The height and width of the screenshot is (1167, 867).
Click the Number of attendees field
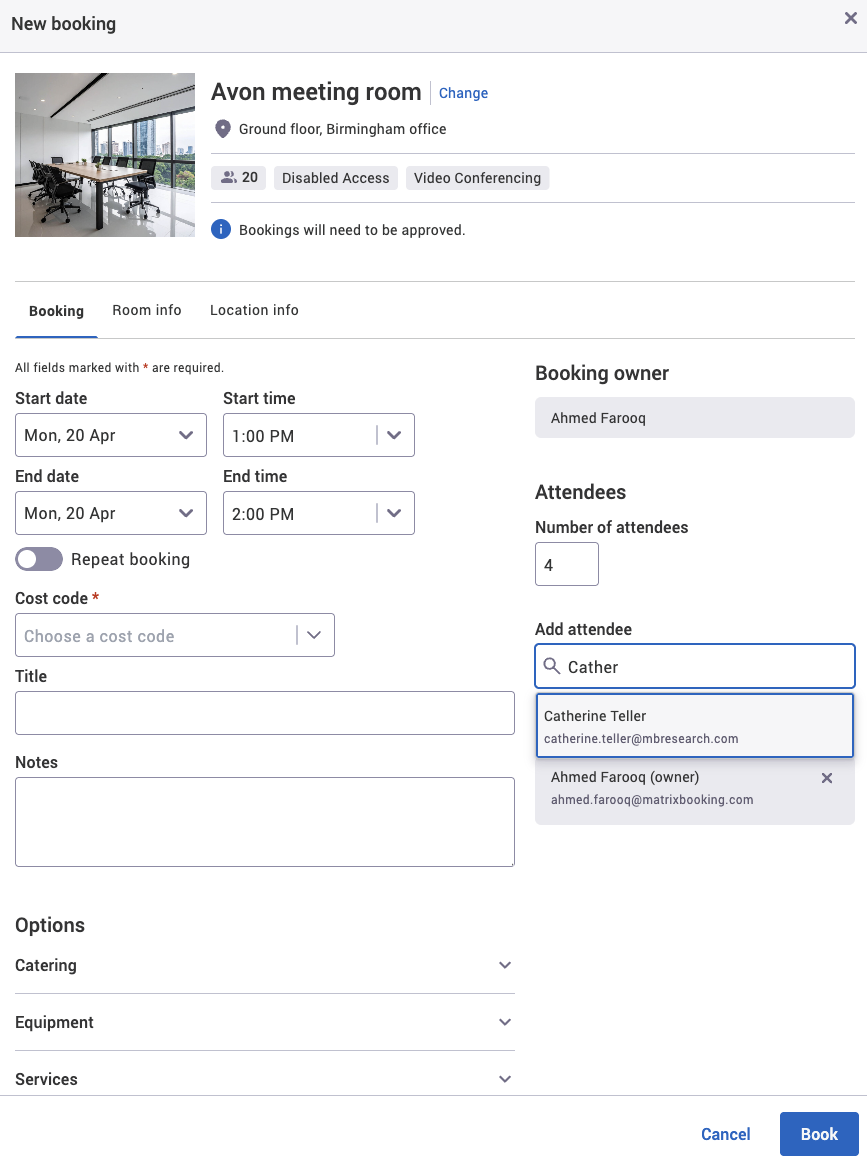tap(566, 564)
